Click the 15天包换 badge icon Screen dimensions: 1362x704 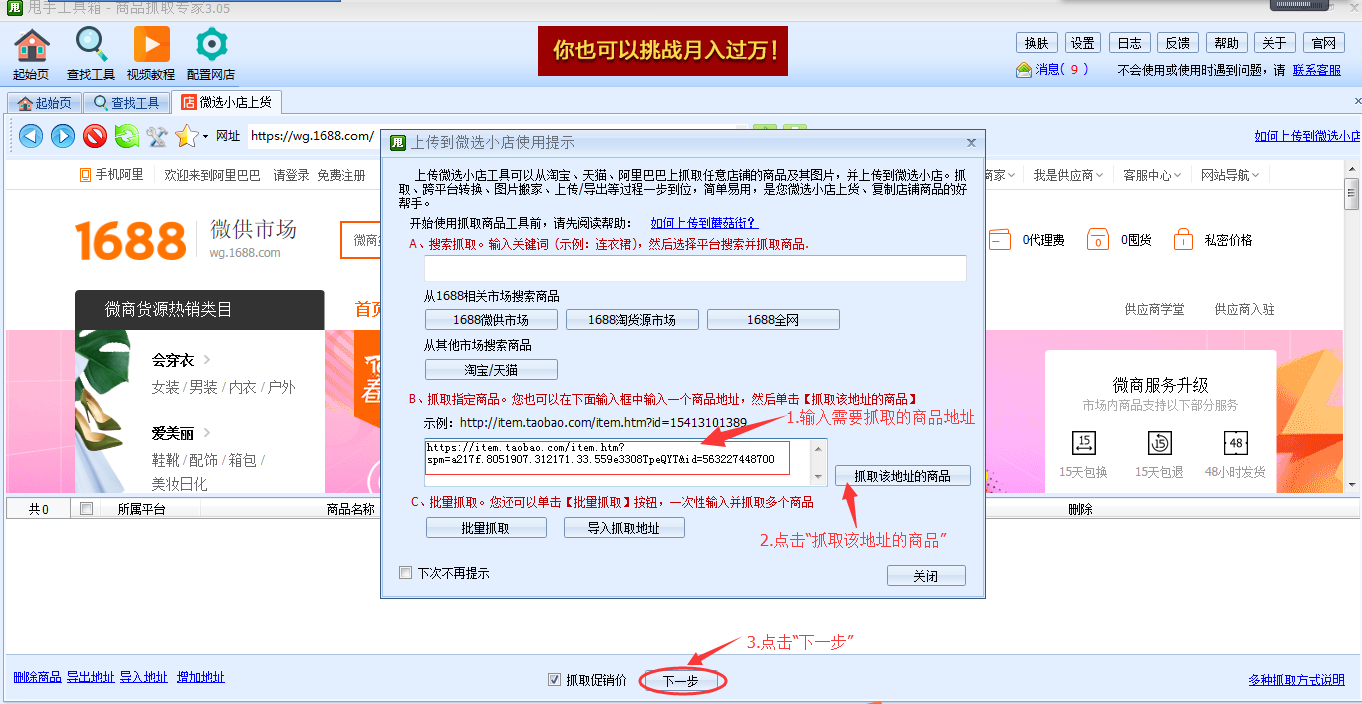[1084, 443]
